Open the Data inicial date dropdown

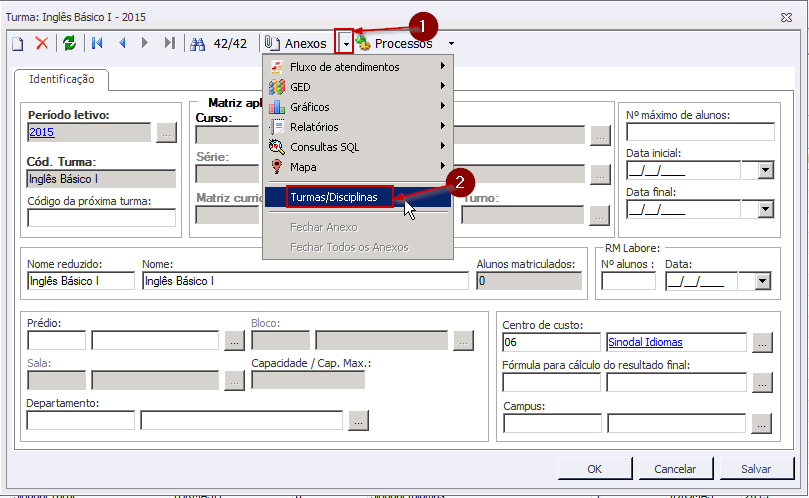tap(765, 170)
